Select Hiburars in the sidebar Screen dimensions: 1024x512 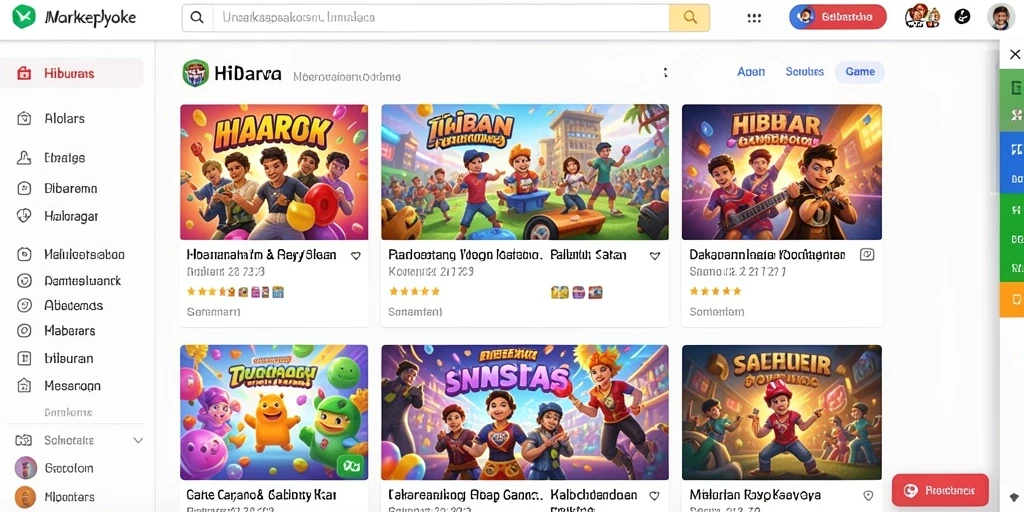tap(72, 73)
